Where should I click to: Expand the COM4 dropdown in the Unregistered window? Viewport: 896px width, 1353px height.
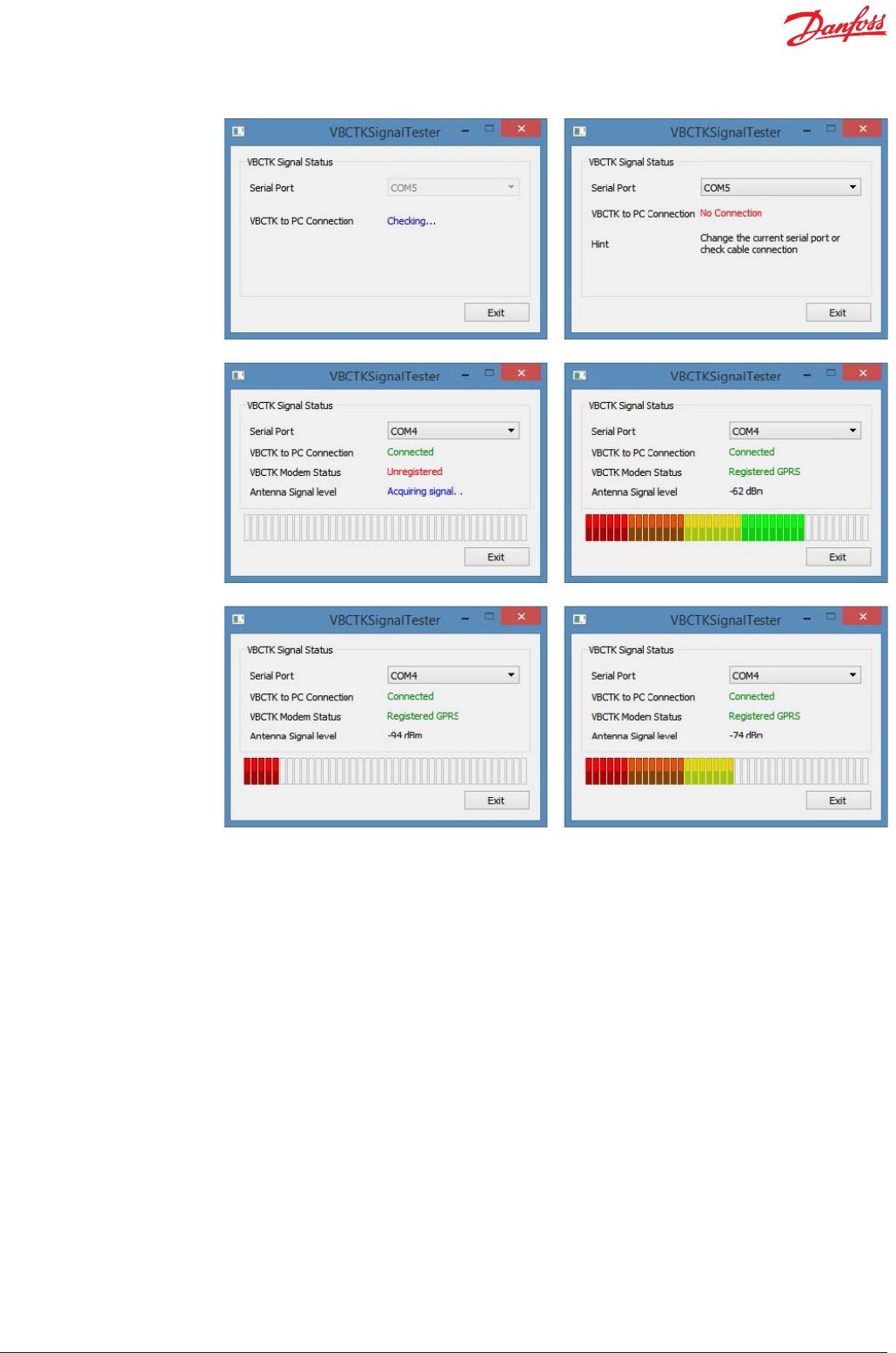(x=453, y=431)
